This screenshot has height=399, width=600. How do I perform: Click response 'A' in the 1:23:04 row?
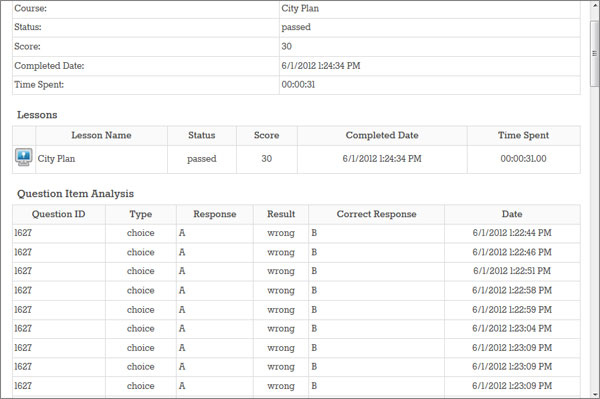click(x=182, y=329)
